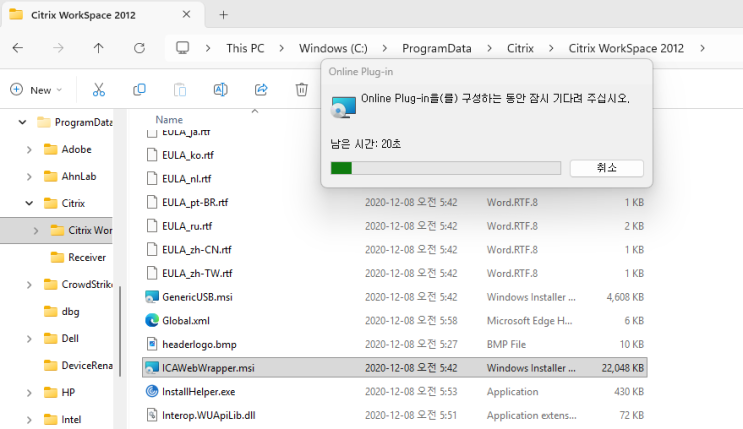Click the 취소 cancel button
This screenshot has height=429, width=743.
[x=607, y=168]
